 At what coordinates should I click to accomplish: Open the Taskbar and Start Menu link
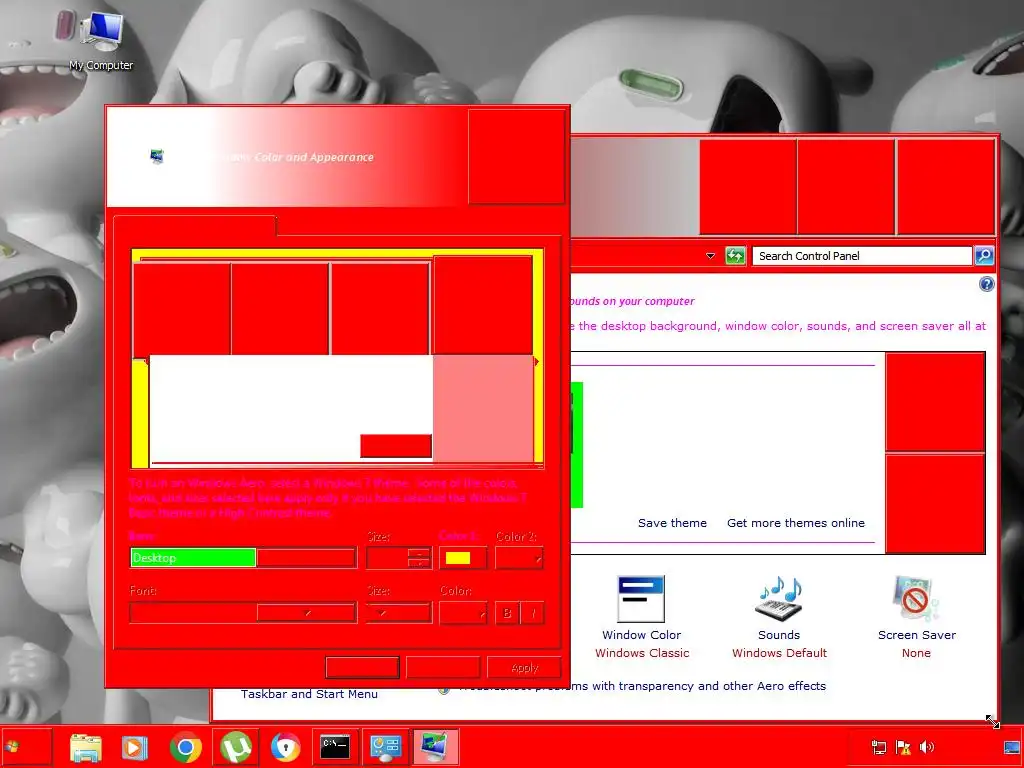tap(309, 694)
